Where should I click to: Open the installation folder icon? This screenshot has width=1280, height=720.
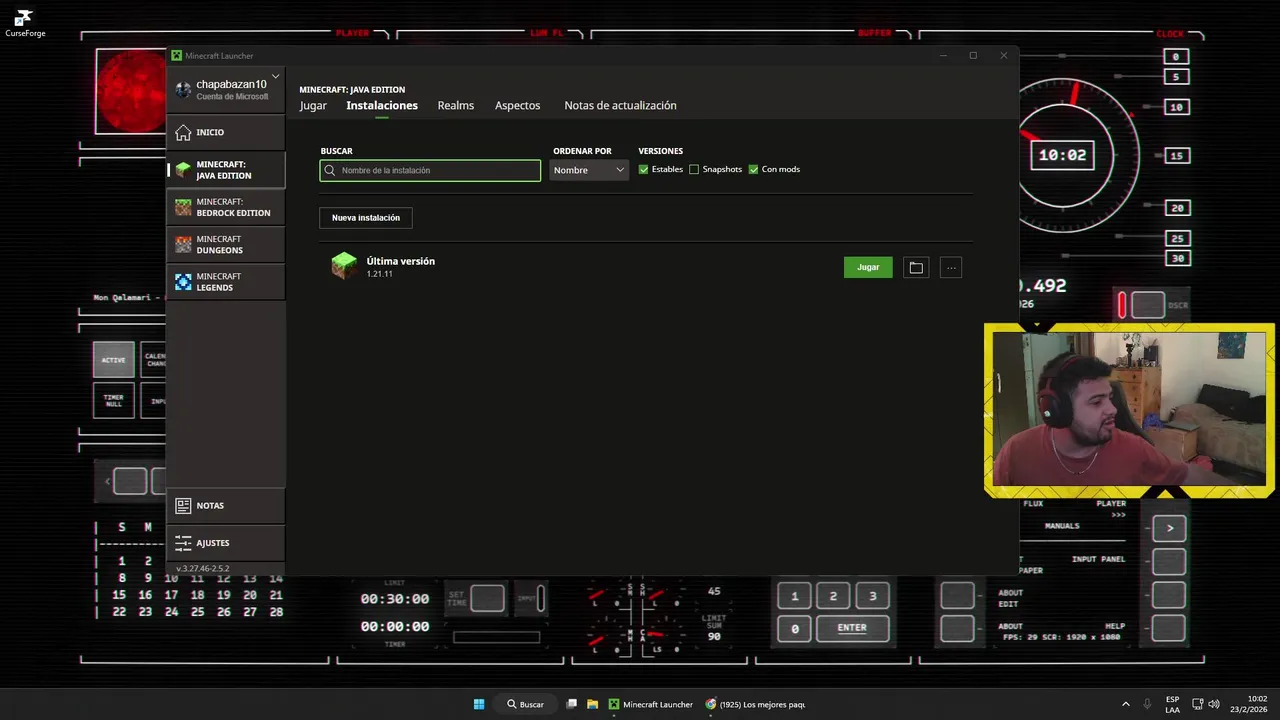(916, 267)
